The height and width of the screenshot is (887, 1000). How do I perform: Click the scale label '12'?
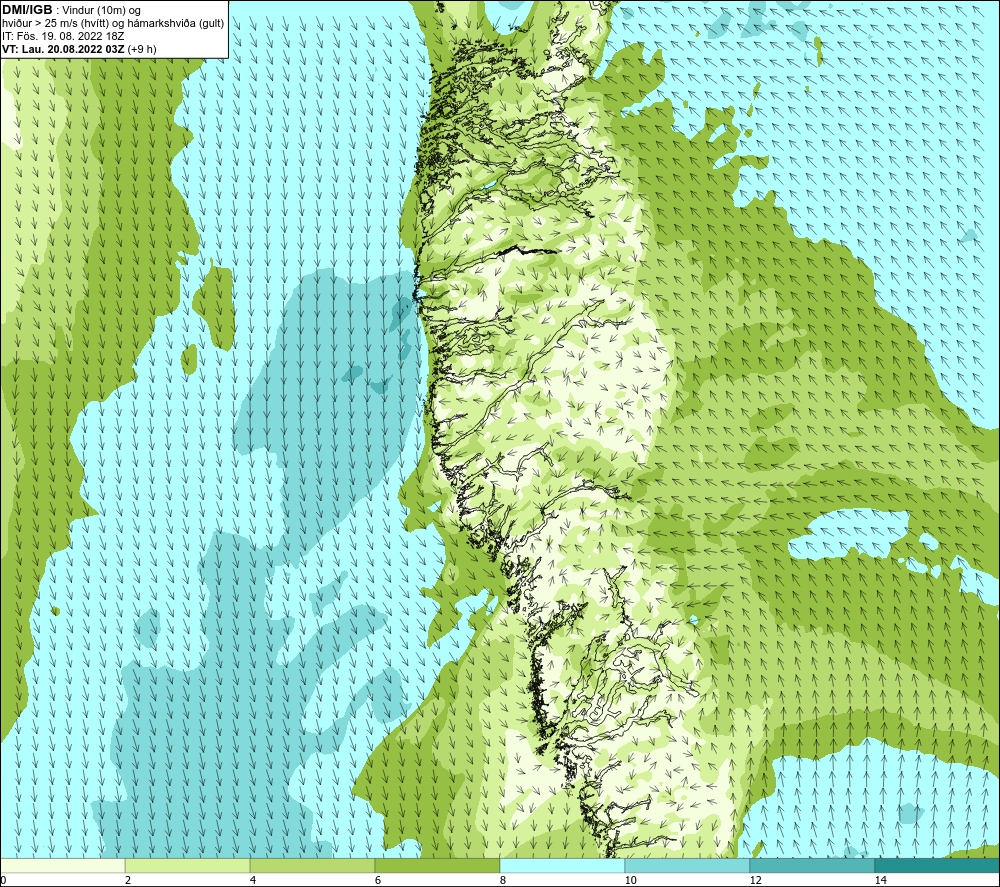tap(755, 881)
